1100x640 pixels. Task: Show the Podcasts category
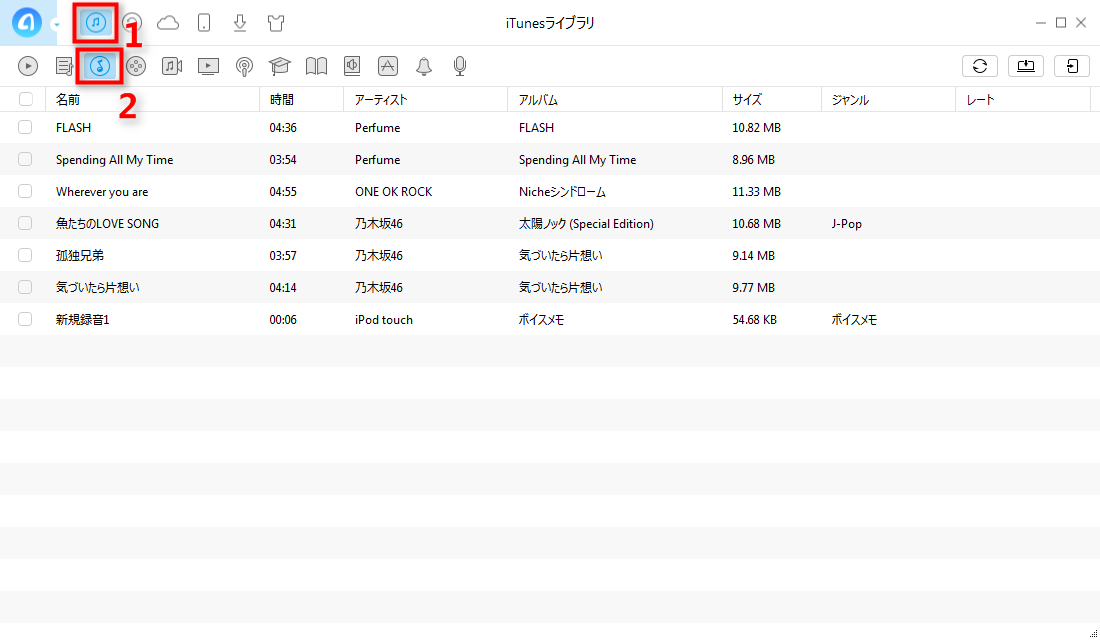(x=244, y=67)
